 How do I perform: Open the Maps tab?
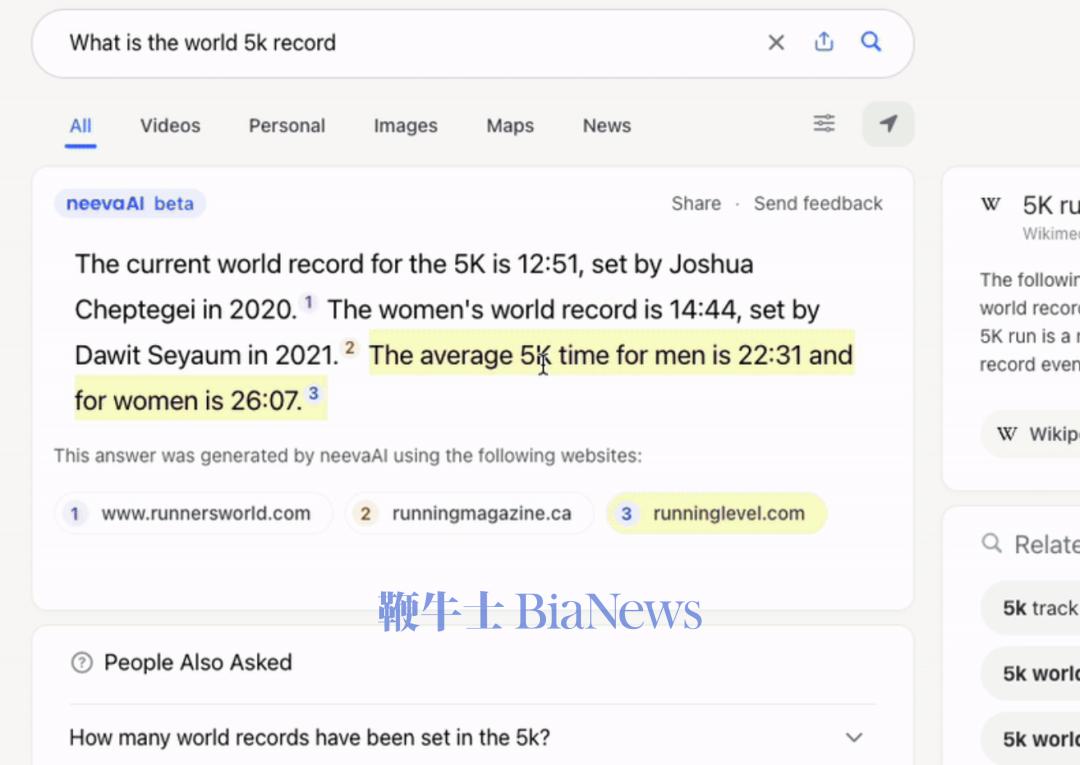(x=510, y=126)
